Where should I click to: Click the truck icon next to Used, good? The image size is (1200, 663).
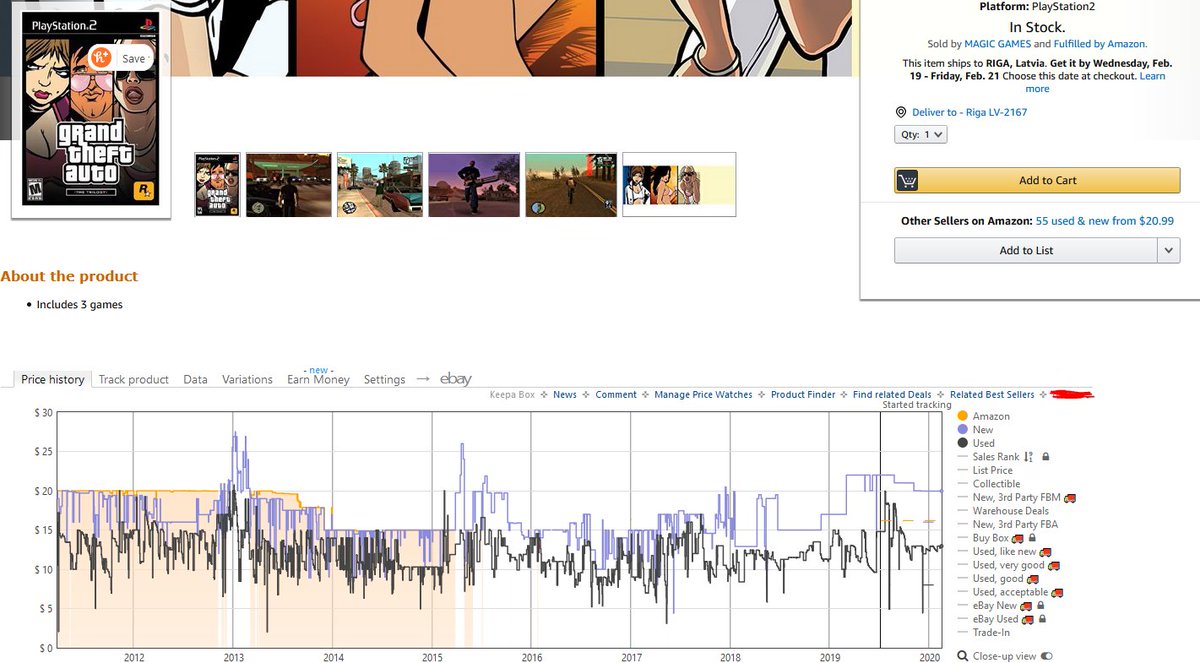point(1033,578)
